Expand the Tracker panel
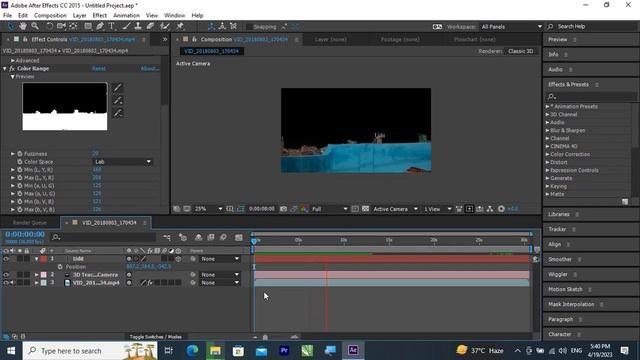 [x=557, y=229]
